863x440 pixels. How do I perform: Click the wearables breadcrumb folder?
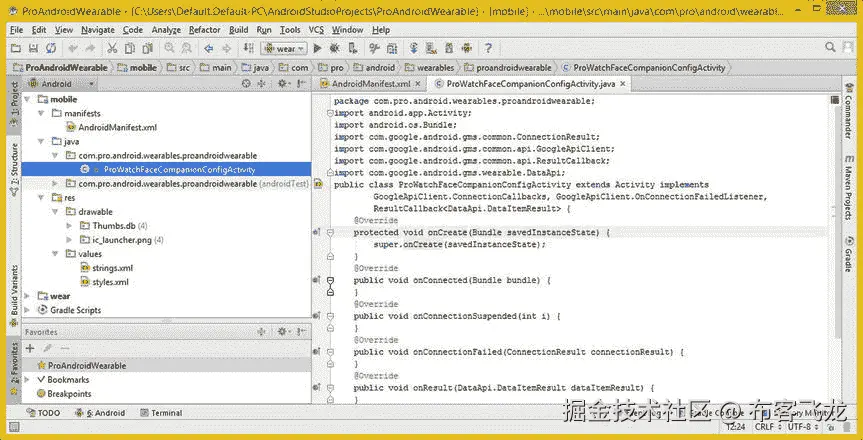430,68
